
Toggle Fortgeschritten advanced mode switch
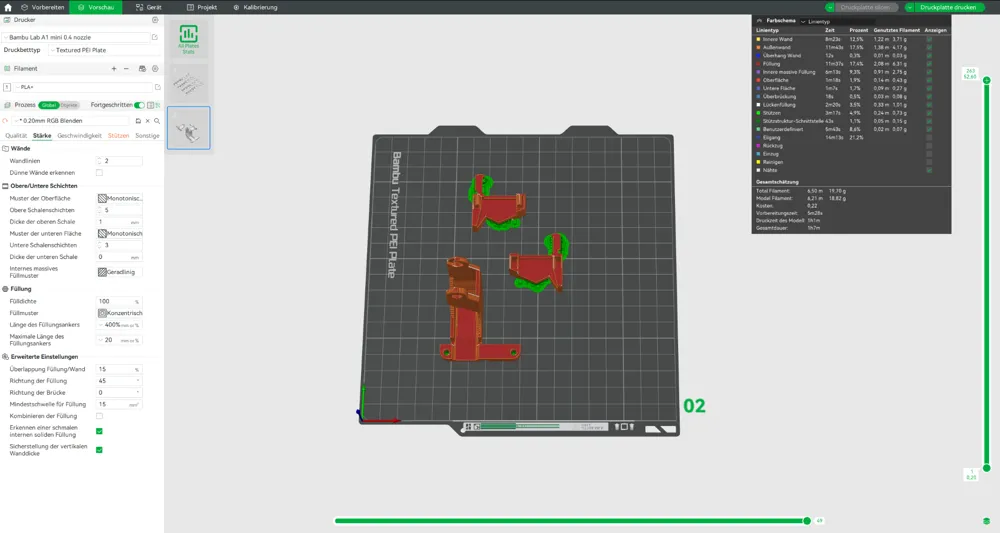pyautogui.click(x=139, y=105)
